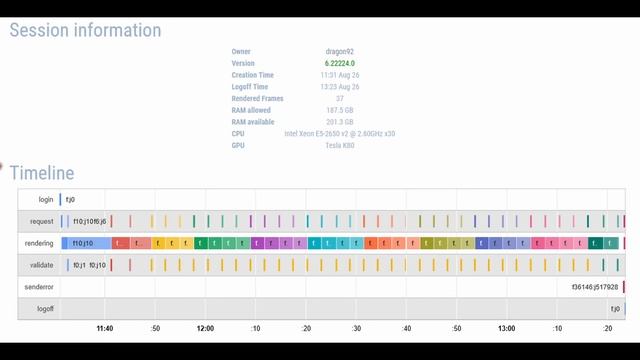Click the f:j0 label in login row
Viewport: 640px width, 360px height.
click(x=70, y=200)
